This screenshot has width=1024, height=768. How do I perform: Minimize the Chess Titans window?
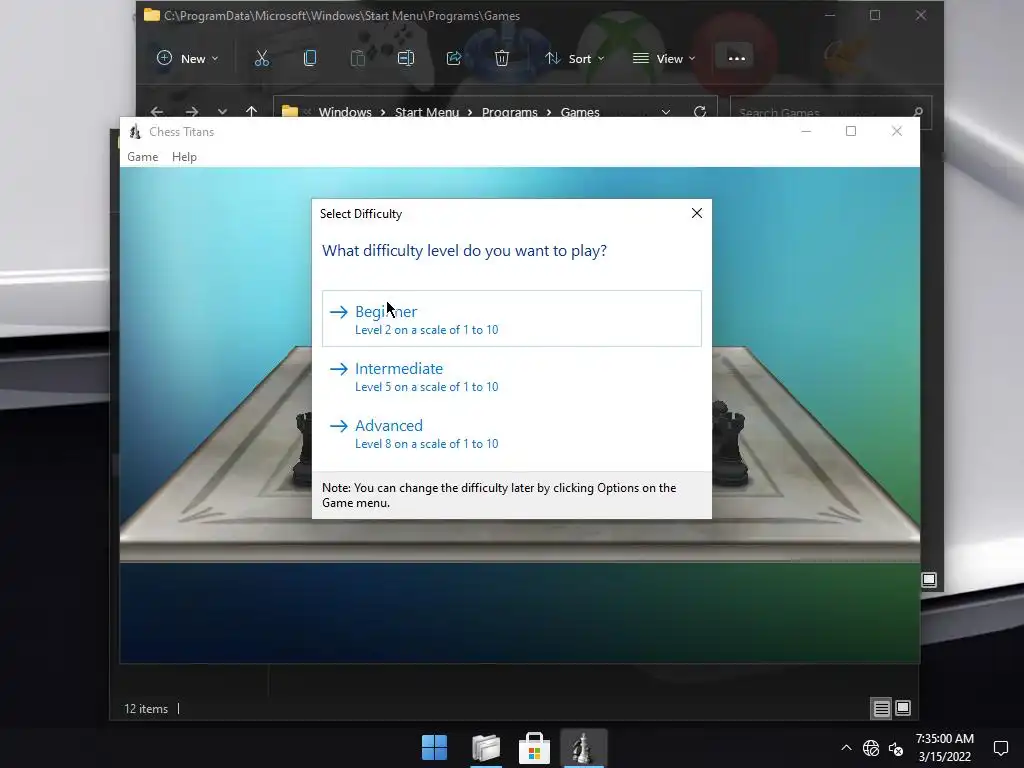806,131
